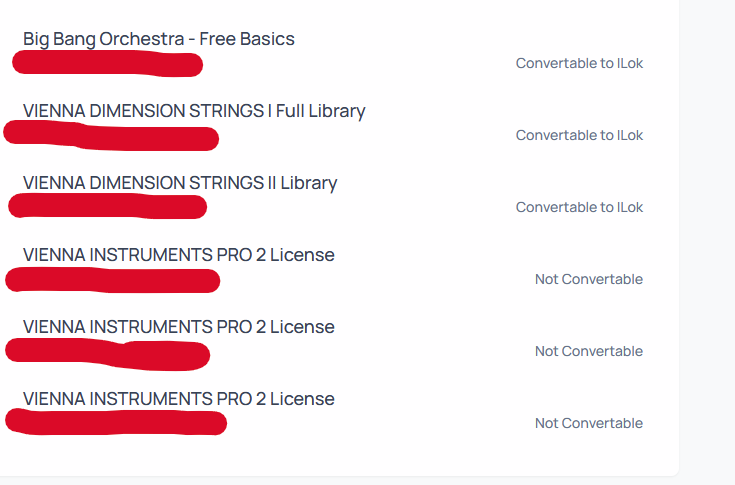Click redacted serial under Dimension Strings I Full Library

pos(111,136)
